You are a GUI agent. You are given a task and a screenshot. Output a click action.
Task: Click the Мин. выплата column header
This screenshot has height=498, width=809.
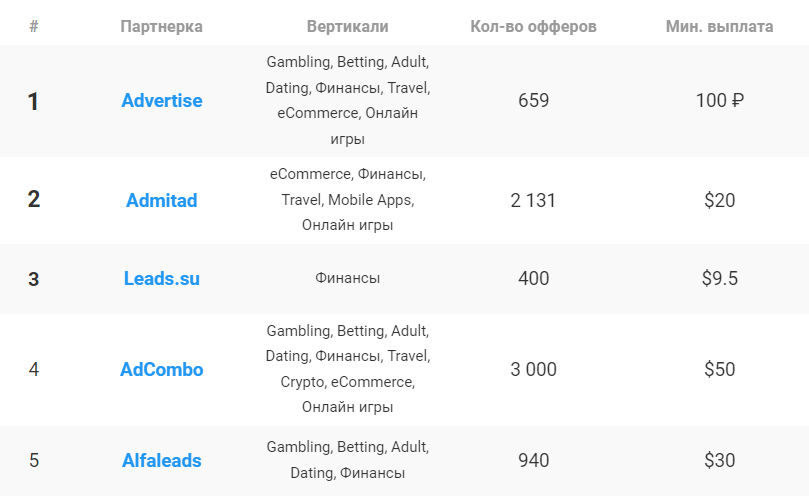(x=719, y=26)
